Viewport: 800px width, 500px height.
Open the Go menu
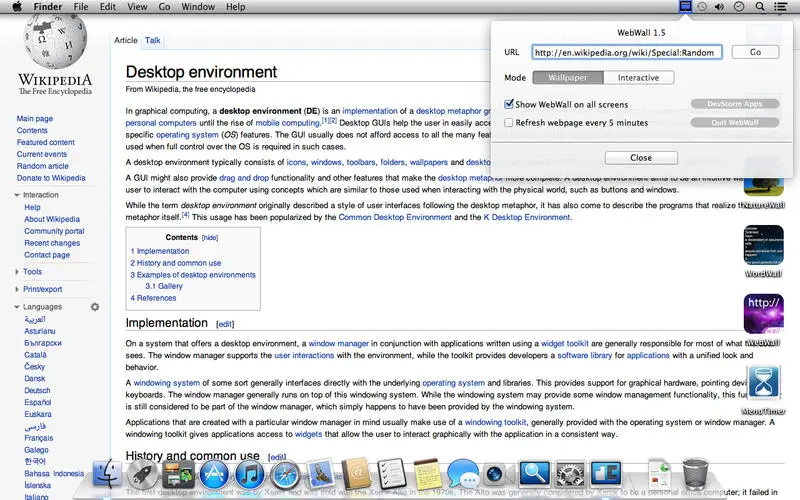(x=164, y=7)
